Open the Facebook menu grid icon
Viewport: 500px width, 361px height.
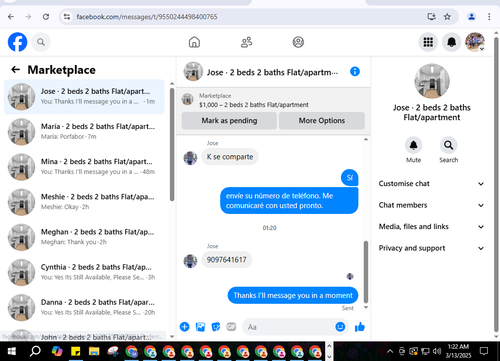point(428,42)
